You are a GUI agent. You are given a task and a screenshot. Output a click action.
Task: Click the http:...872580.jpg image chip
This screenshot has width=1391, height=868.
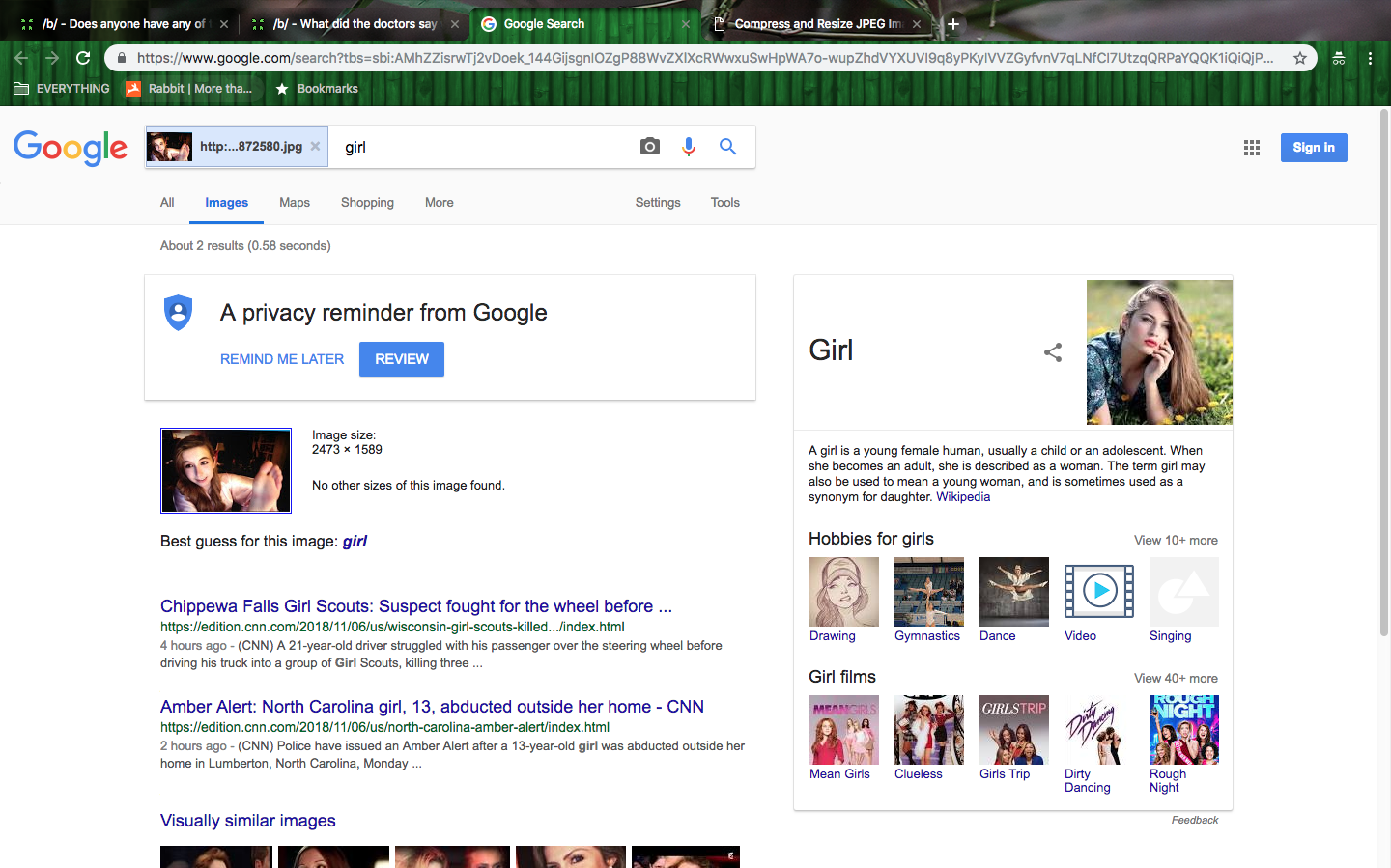[x=237, y=147]
